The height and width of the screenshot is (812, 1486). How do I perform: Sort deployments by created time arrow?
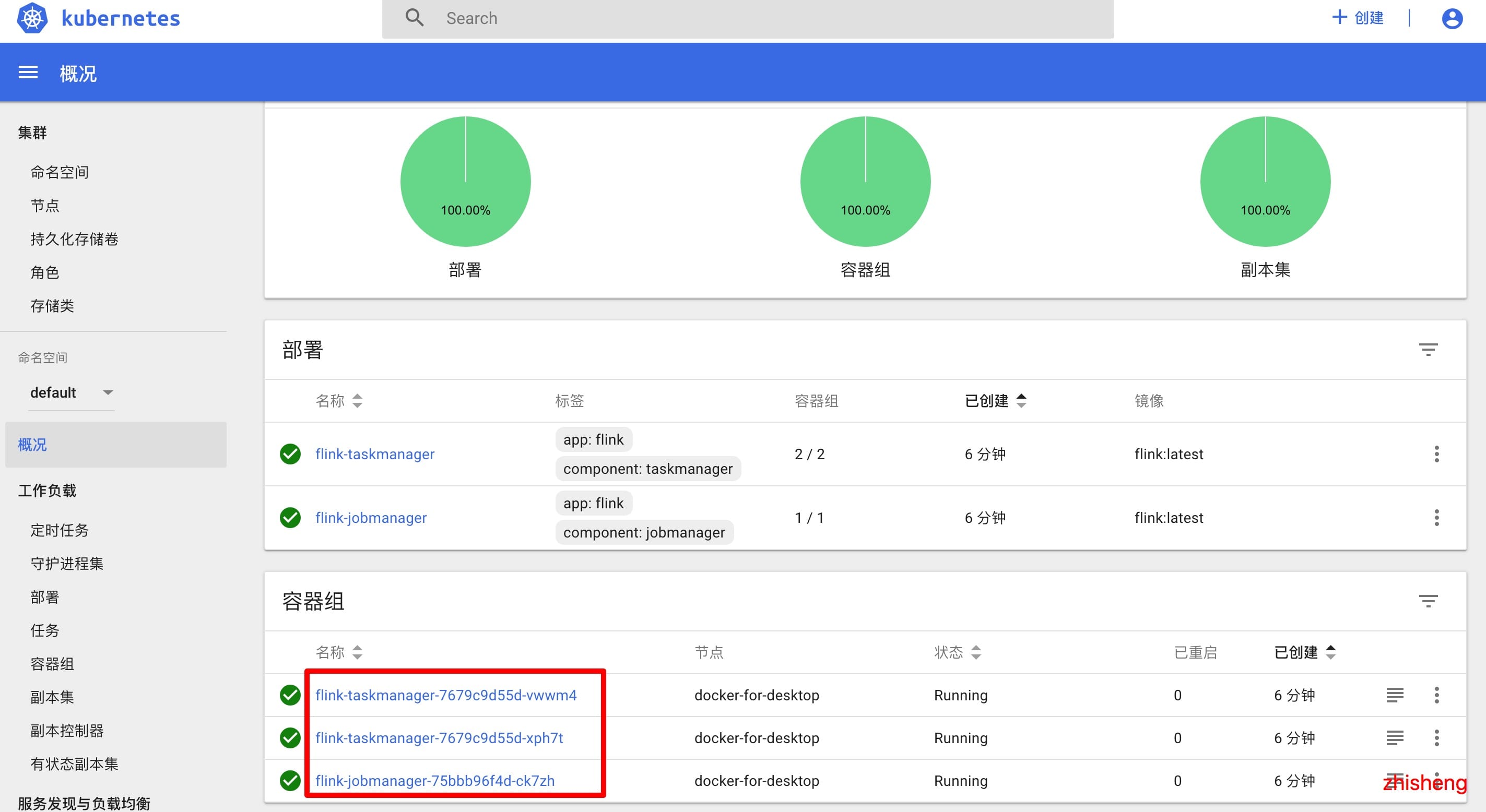[1021, 400]
